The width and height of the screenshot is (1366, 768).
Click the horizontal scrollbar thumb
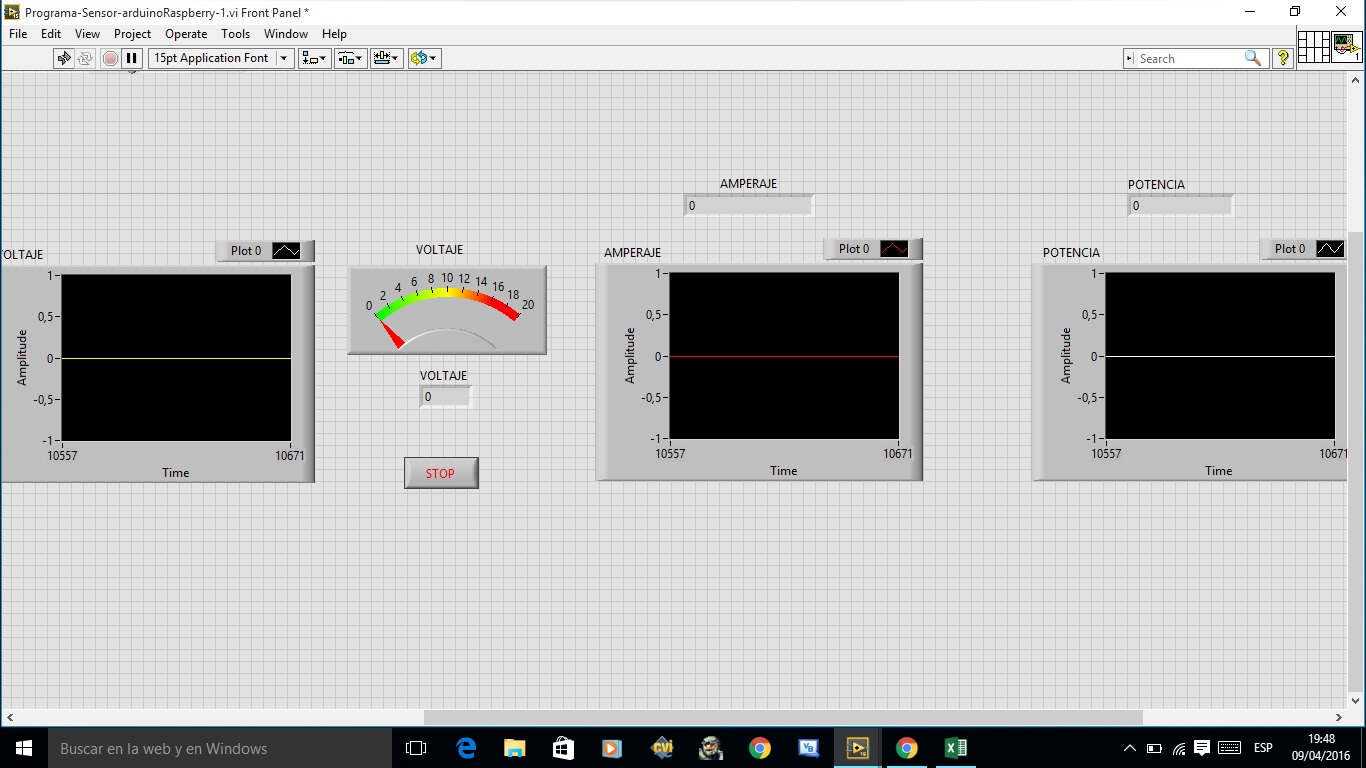pos(783,717)
